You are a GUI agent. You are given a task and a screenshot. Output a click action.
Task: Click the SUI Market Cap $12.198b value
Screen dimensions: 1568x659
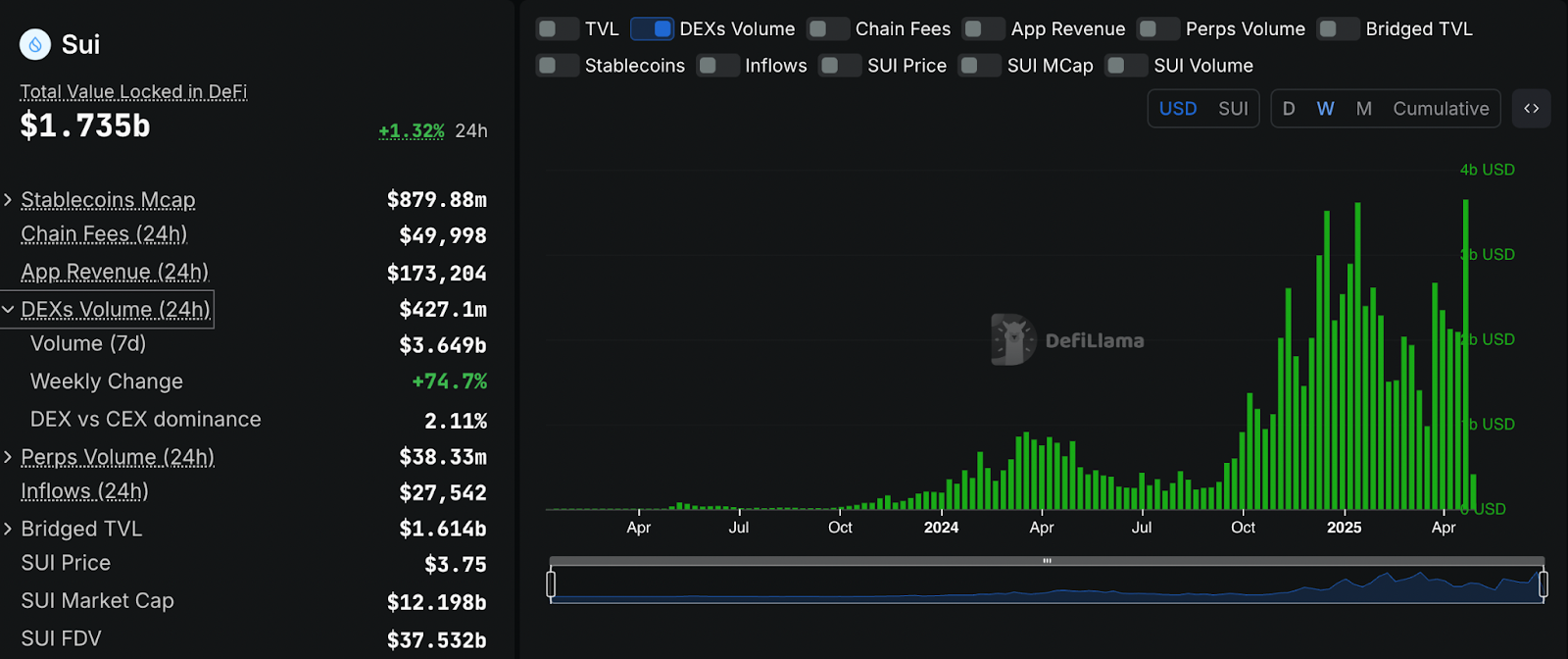437,602
